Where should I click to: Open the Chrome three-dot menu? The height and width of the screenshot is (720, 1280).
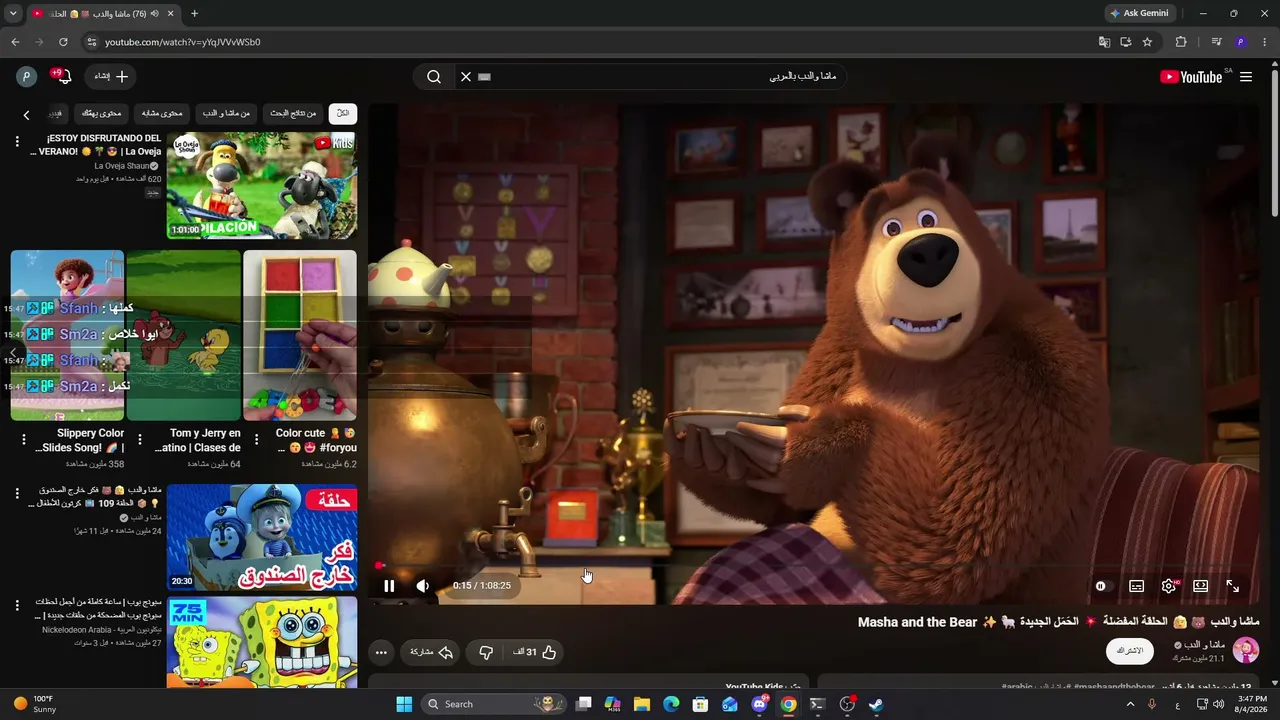point(1265,42)
